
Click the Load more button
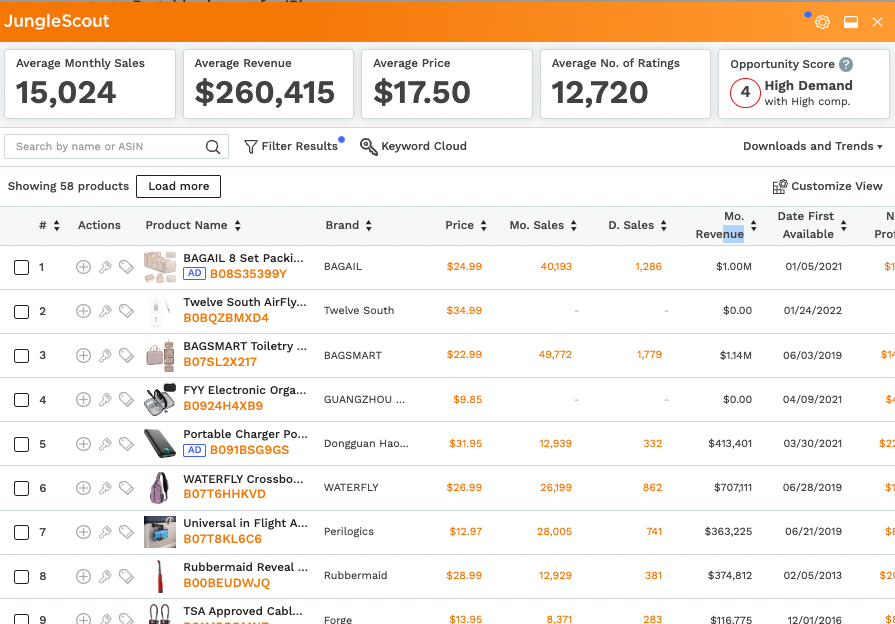(179, 187)
